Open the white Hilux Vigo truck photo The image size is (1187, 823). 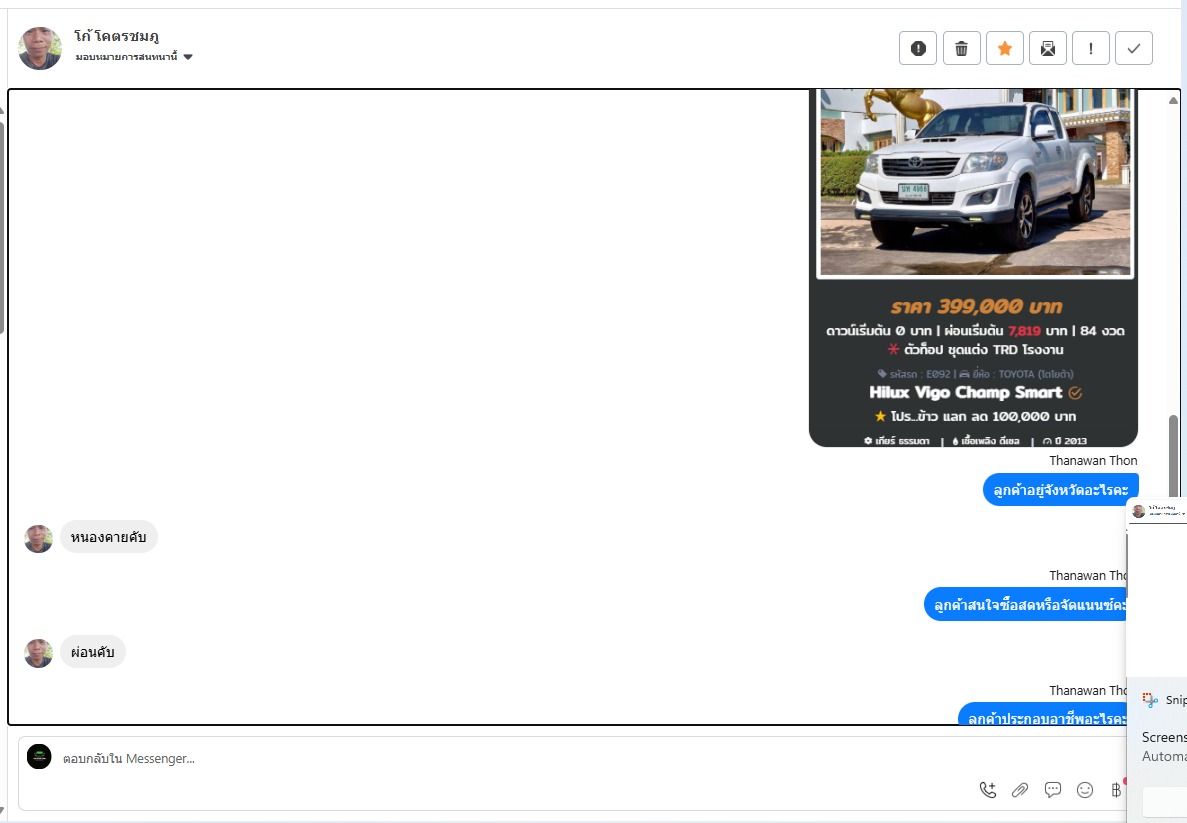point(975,182)
